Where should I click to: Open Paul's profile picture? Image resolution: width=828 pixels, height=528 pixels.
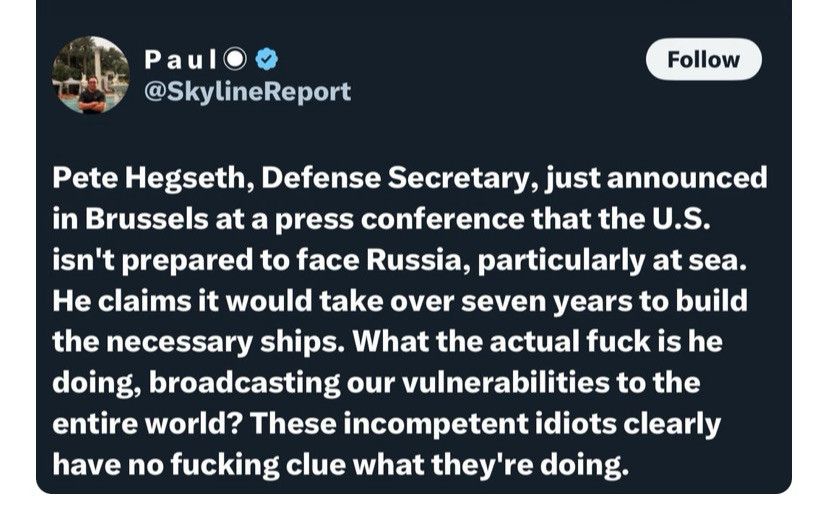[91, 75]
